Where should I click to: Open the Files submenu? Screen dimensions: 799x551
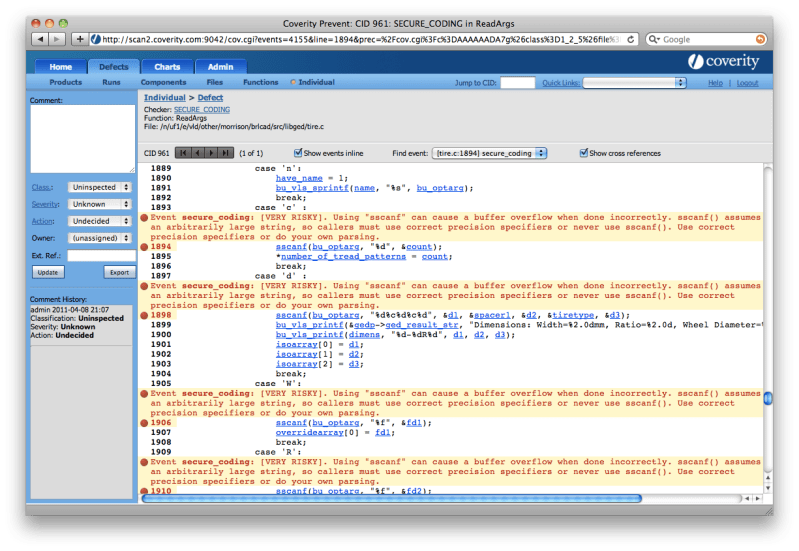click(x=215, y=82)
